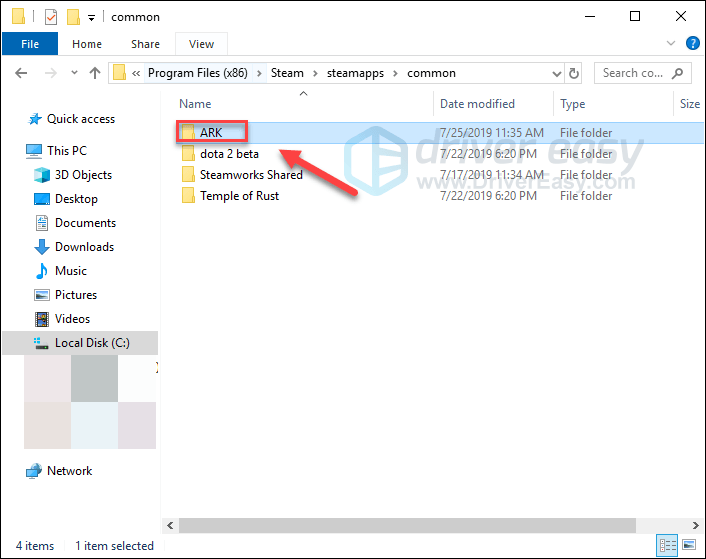Refresh the common folder view
Screen dimensions: 706x559
pyautogui.click(x=574, y=73)
